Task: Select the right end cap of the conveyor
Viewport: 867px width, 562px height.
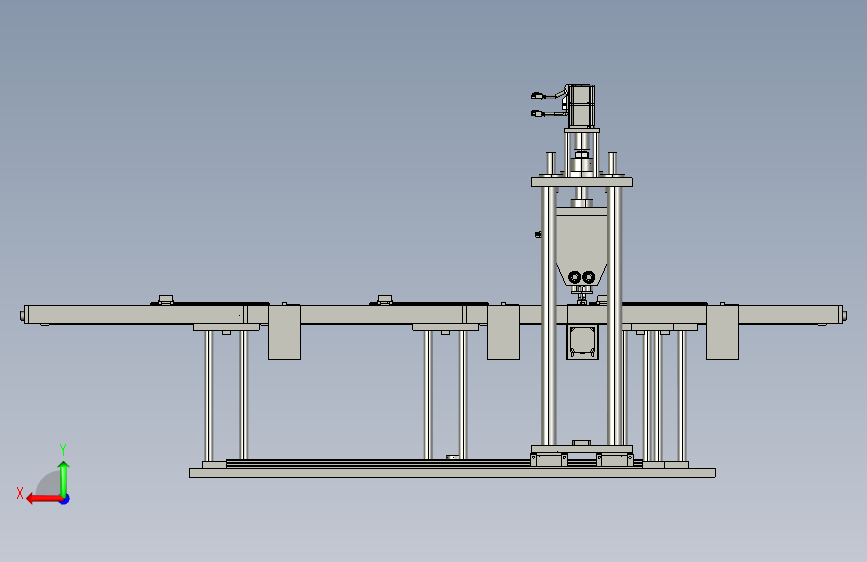Action: point(842,315)
